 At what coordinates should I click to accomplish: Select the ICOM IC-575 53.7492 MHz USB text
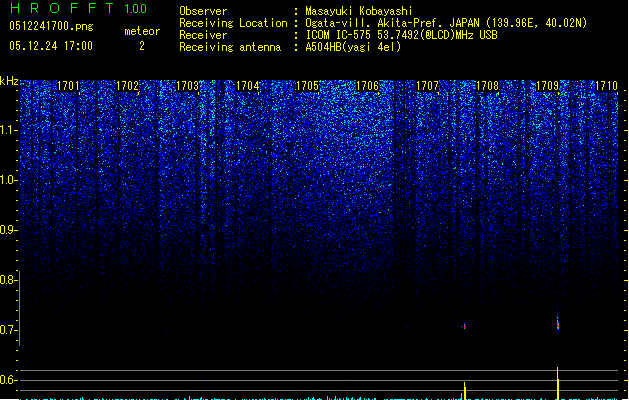tap(402, 35)
